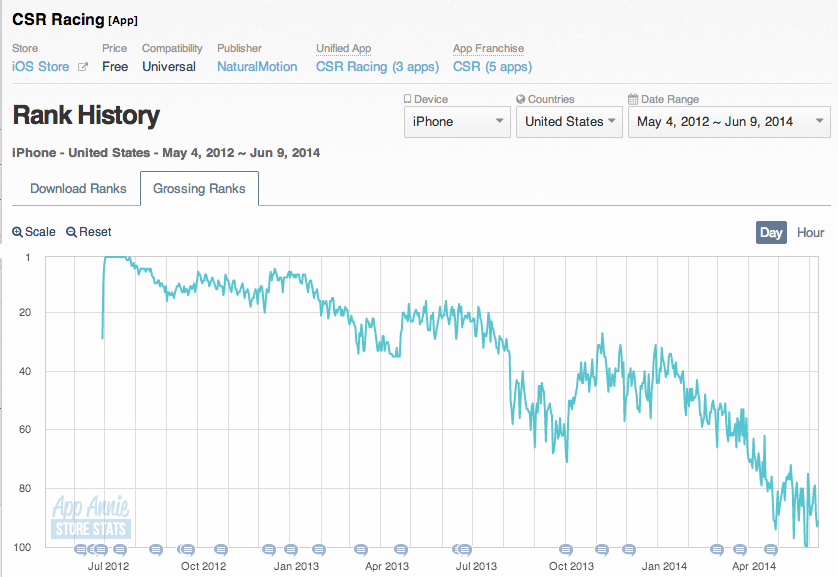Click the Rank History heading
Screen dimensions: 838x577
pos(86,115)
